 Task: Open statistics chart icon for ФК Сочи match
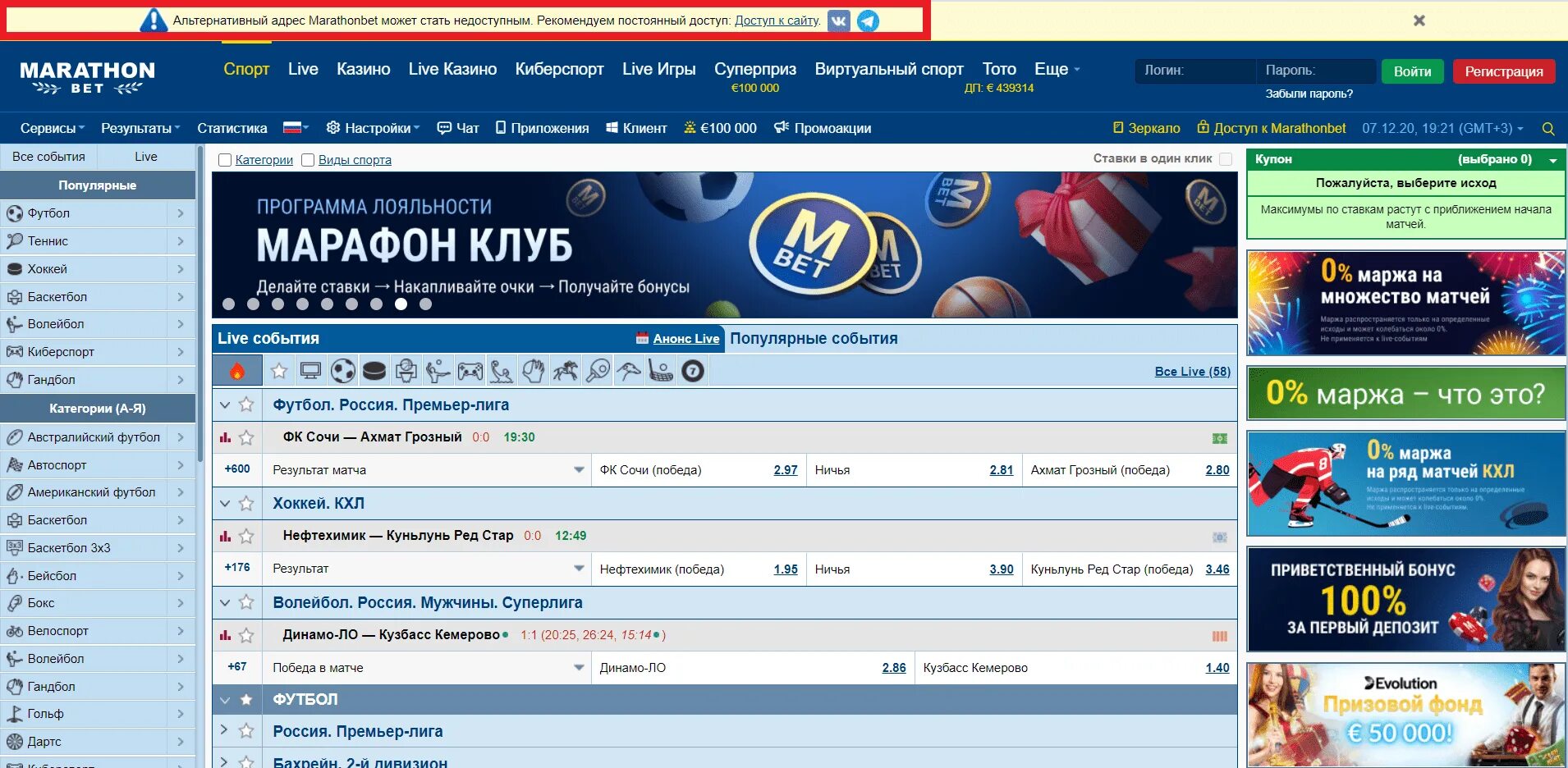[225, 437]
